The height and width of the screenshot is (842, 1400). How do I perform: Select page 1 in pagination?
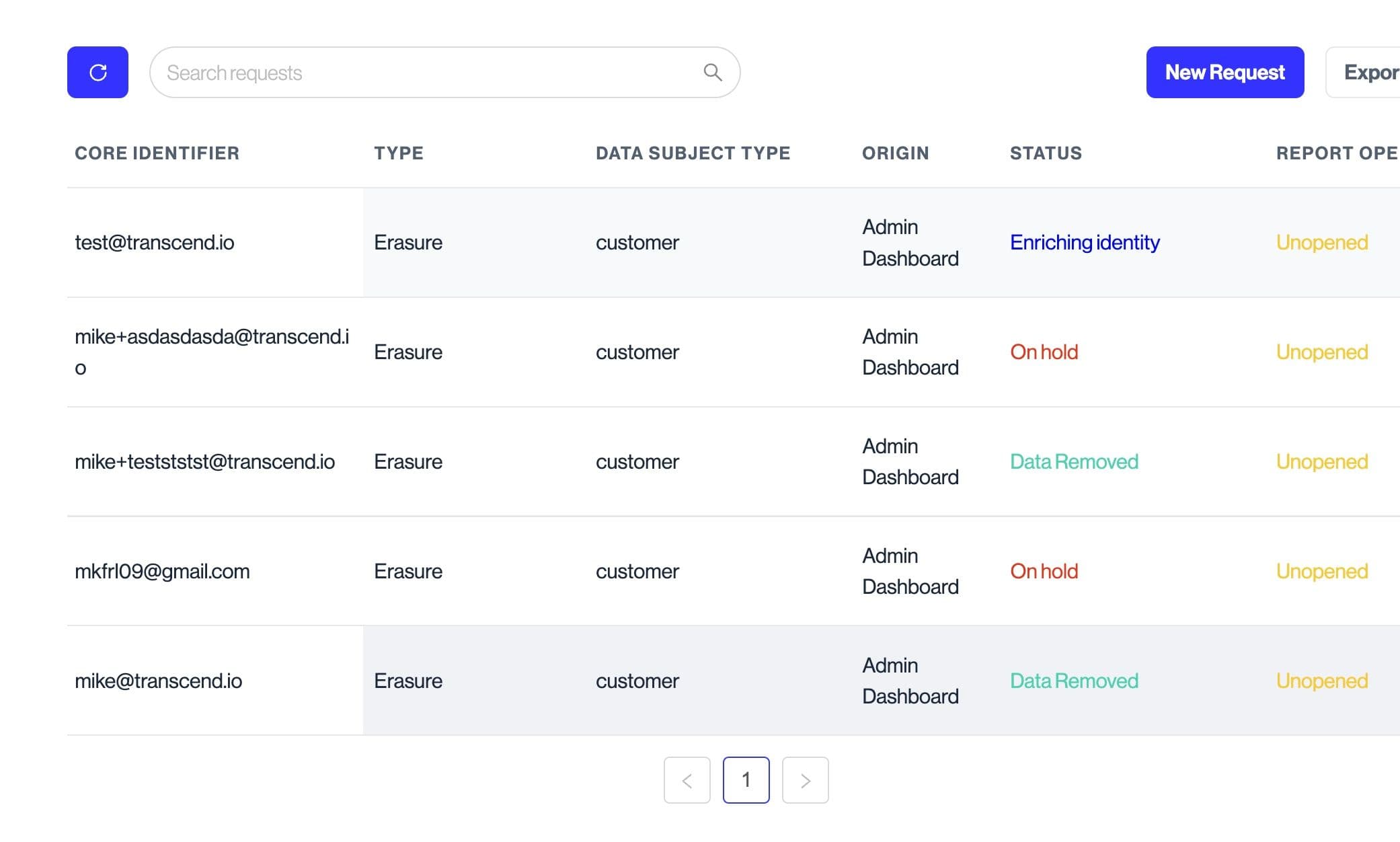pyautogui.click(x=746, y=780)
